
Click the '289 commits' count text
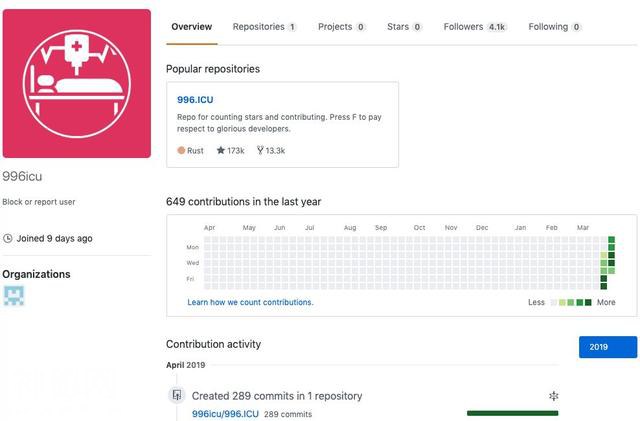click(288, 414)
